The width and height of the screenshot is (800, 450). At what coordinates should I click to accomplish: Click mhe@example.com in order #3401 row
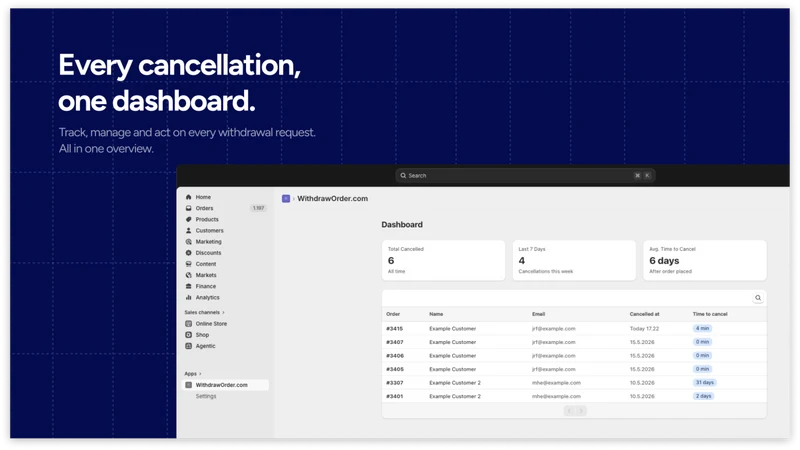[x=556, y=396]
